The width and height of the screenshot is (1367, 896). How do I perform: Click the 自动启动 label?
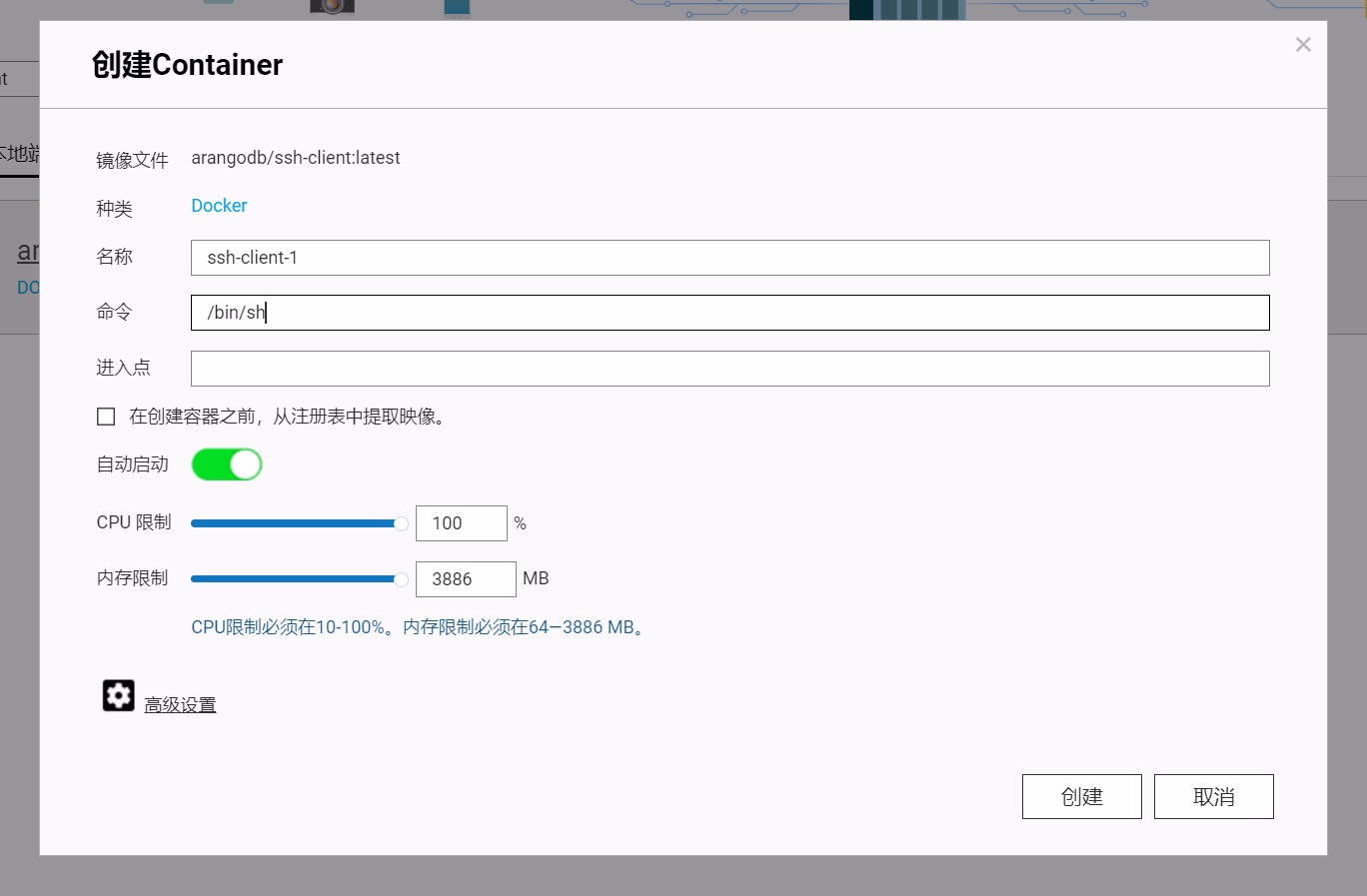(x=132, y=464)
